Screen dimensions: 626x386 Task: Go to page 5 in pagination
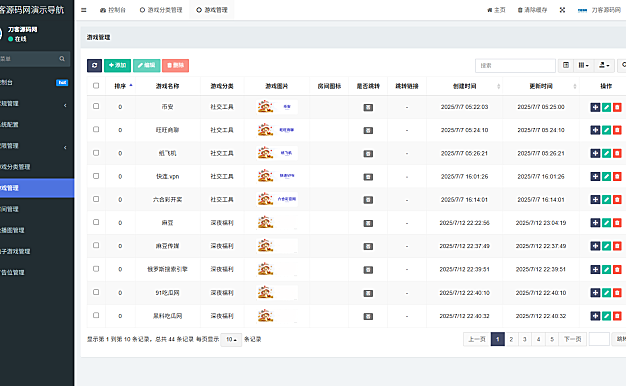click(552, 339)
